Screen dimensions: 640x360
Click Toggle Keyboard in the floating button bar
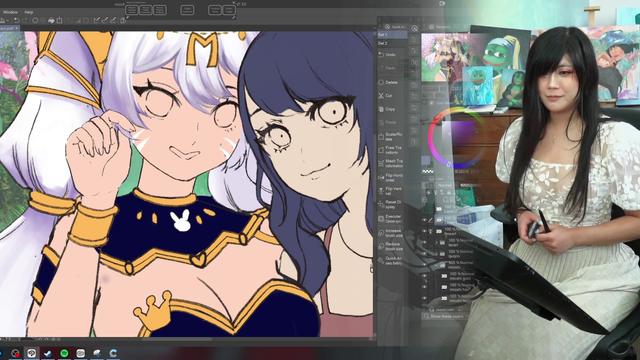click(187, 10)
